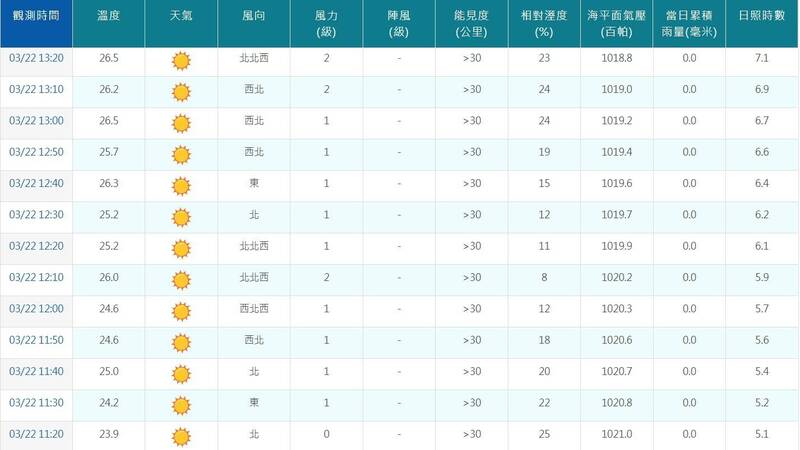Screen dimensions: 800x450
Task: Click the sunny icon for 03/22 12:40
Action: (181, 186)
